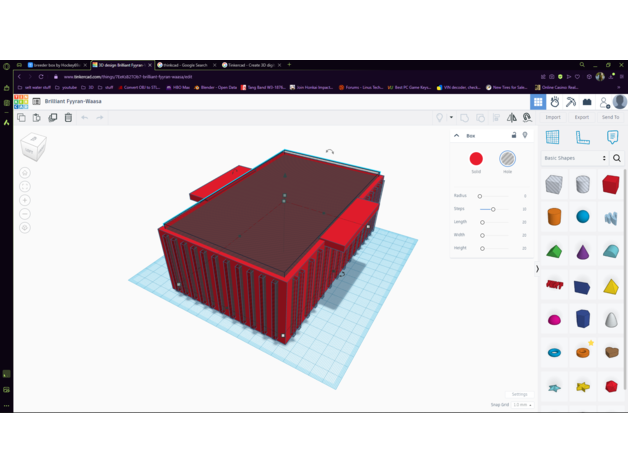Switch to the breeder box browser tab
Viewport: 628px width, 472px height.
55,65
